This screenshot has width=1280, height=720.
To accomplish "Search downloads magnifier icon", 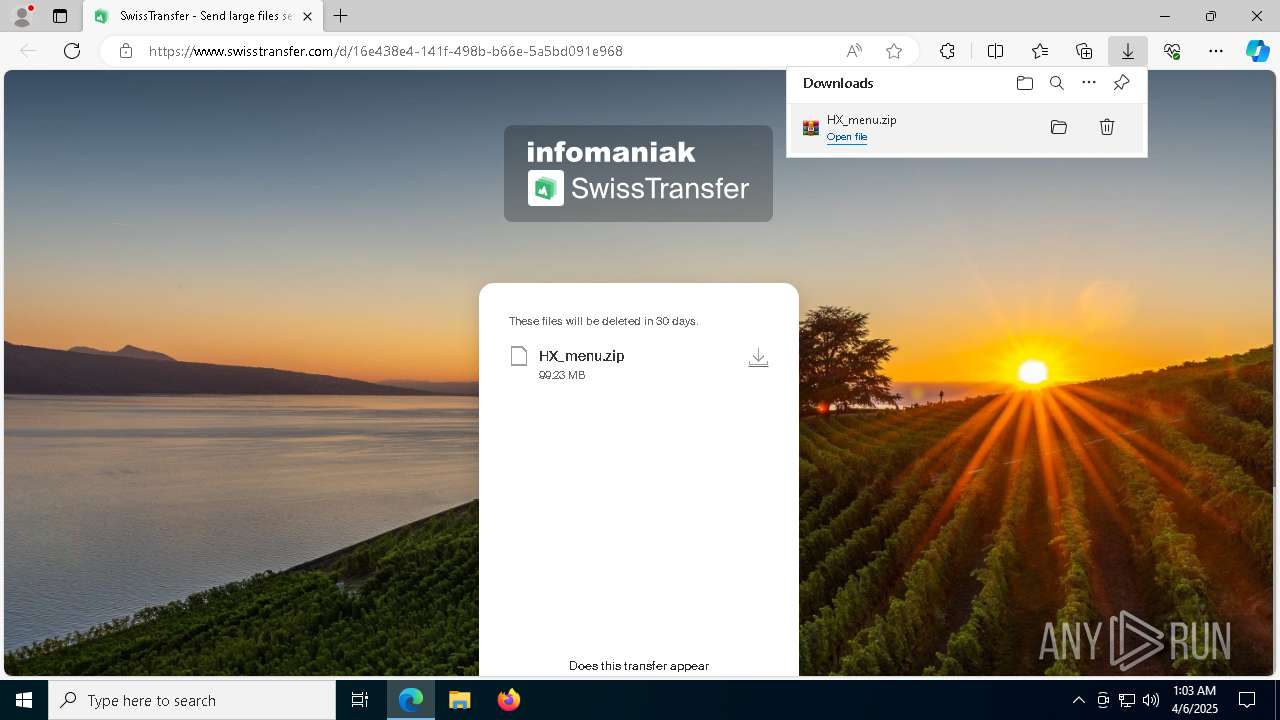I will click(1057, 83).
